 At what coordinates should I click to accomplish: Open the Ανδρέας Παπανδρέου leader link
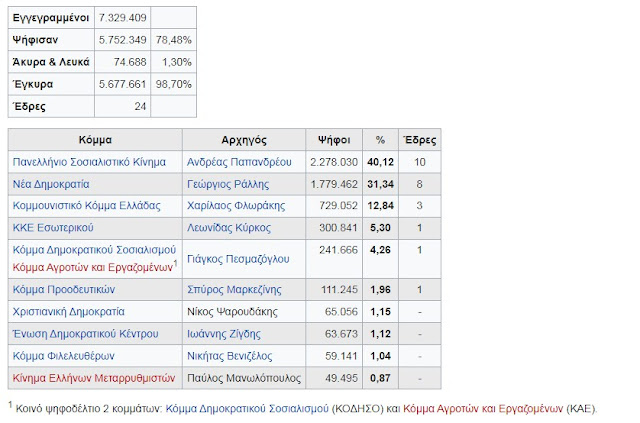239,162
